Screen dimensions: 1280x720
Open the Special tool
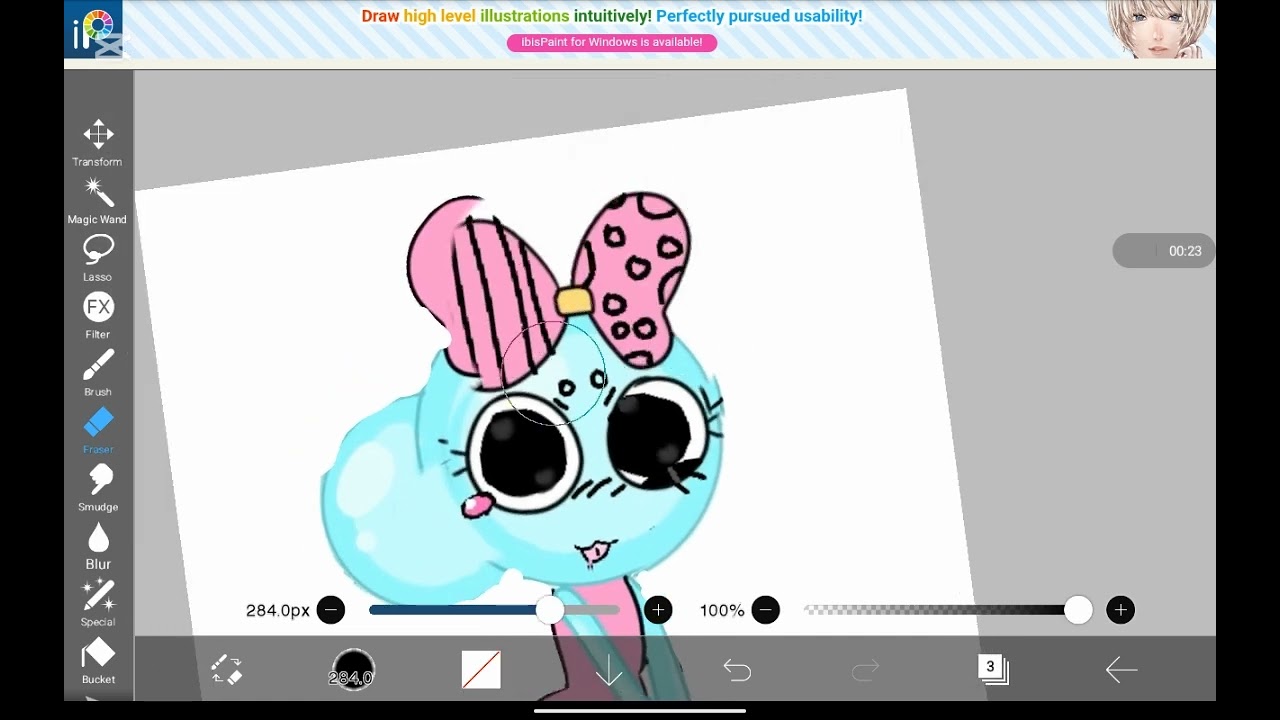pyautogui.click(x=98, y=603)
